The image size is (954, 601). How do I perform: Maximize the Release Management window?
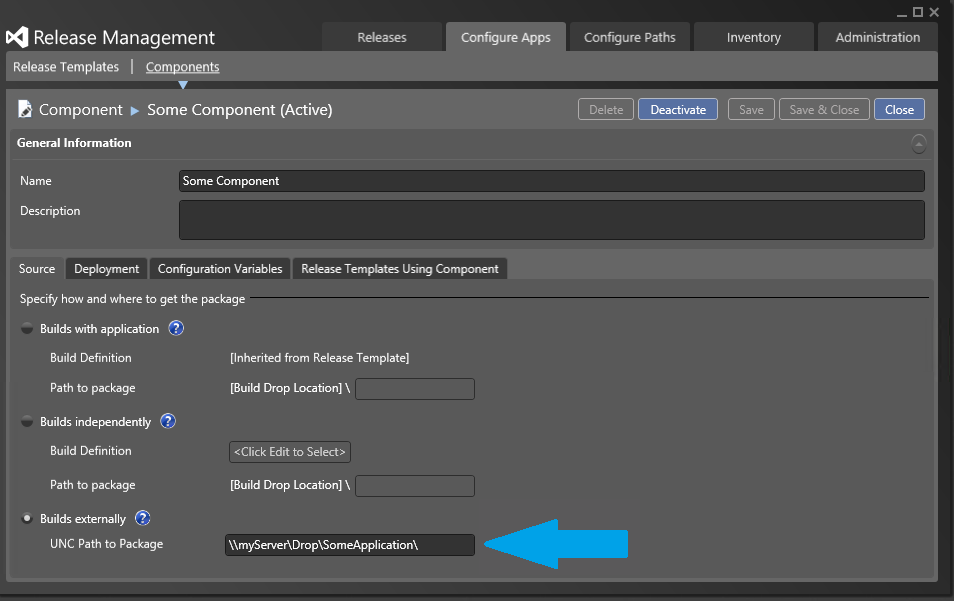[x=918, y=12]
